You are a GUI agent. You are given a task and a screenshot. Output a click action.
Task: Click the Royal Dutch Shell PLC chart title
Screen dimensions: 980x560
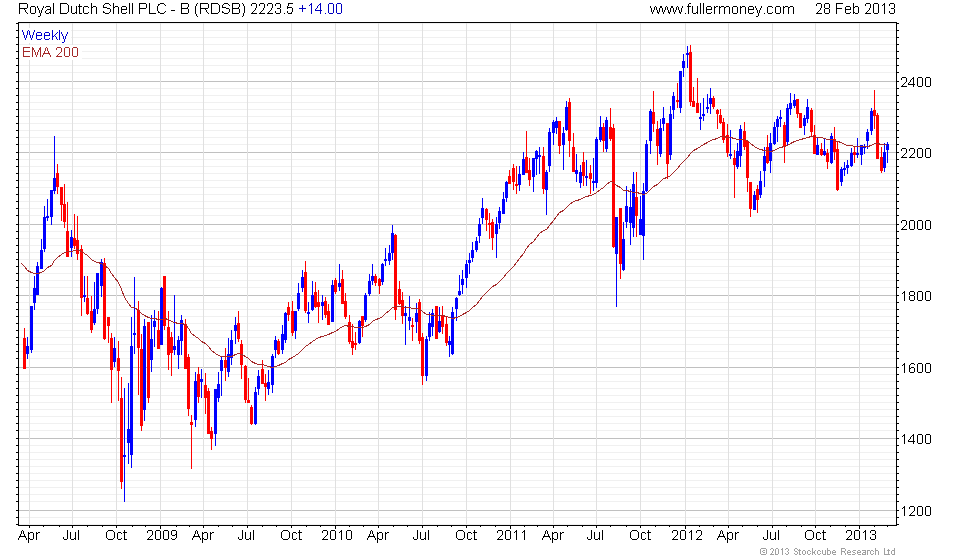[132, 9]
